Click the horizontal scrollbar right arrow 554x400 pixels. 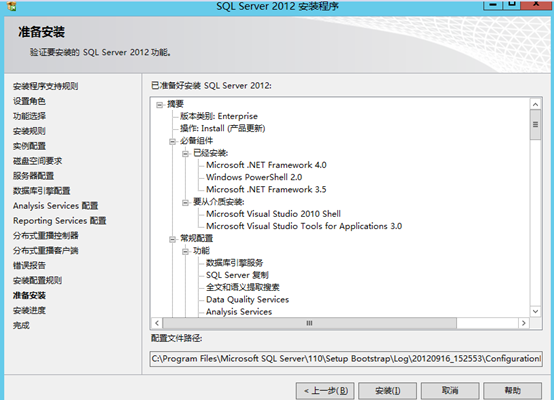524,323
